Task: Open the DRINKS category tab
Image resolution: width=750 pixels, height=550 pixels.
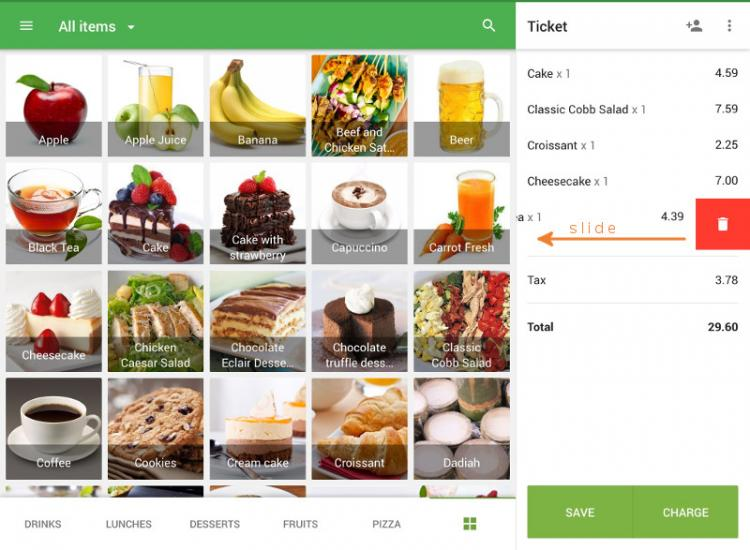Action: pyautogui.click(x=43, y=524)
